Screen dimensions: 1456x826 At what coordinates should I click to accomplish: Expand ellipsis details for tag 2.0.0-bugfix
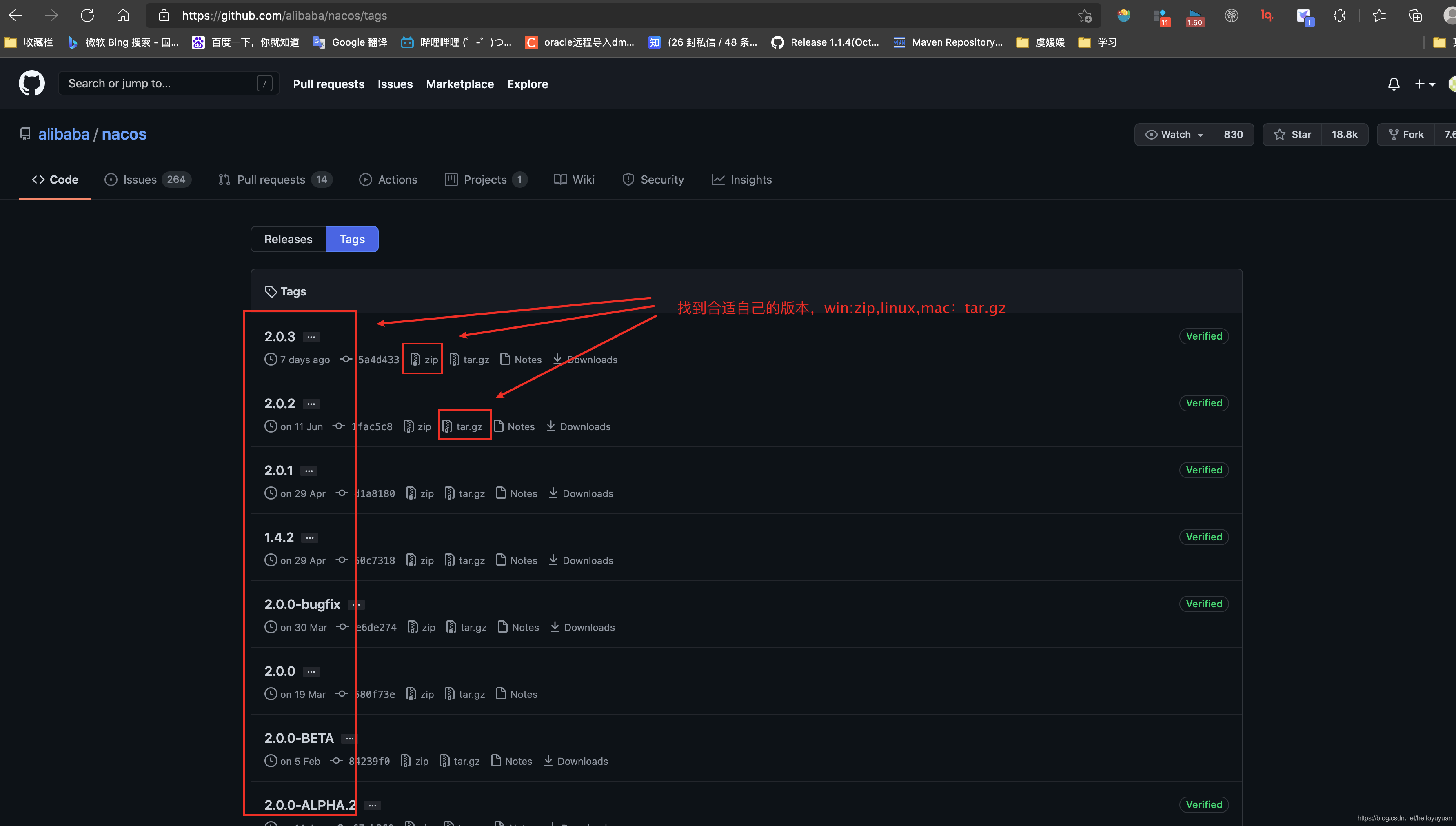click(x=356, y=605)
